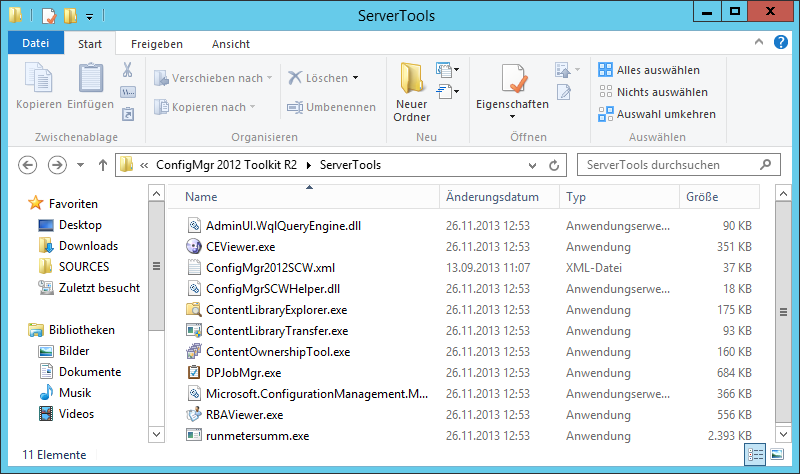Image resolution: width=800 pixels, height=474 pixels.
Task: Click the ContentOwnershipTool.exe file icon
Action: [x=194, y=352]
